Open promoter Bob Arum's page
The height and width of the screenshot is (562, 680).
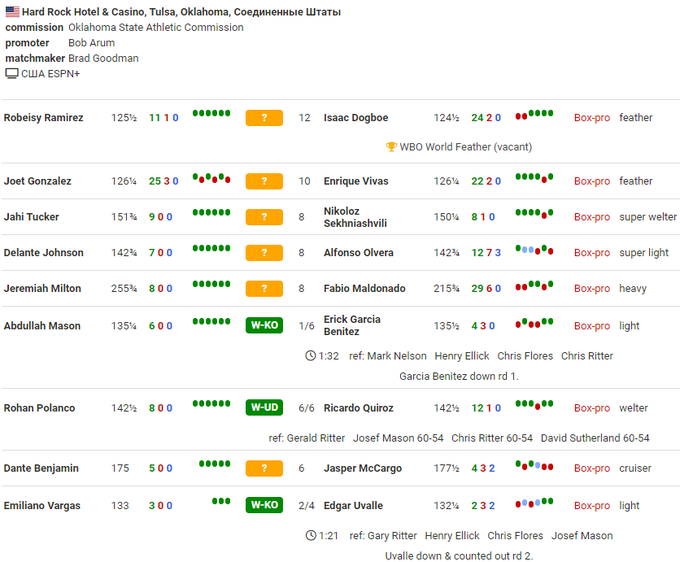[x=91, y=43]
